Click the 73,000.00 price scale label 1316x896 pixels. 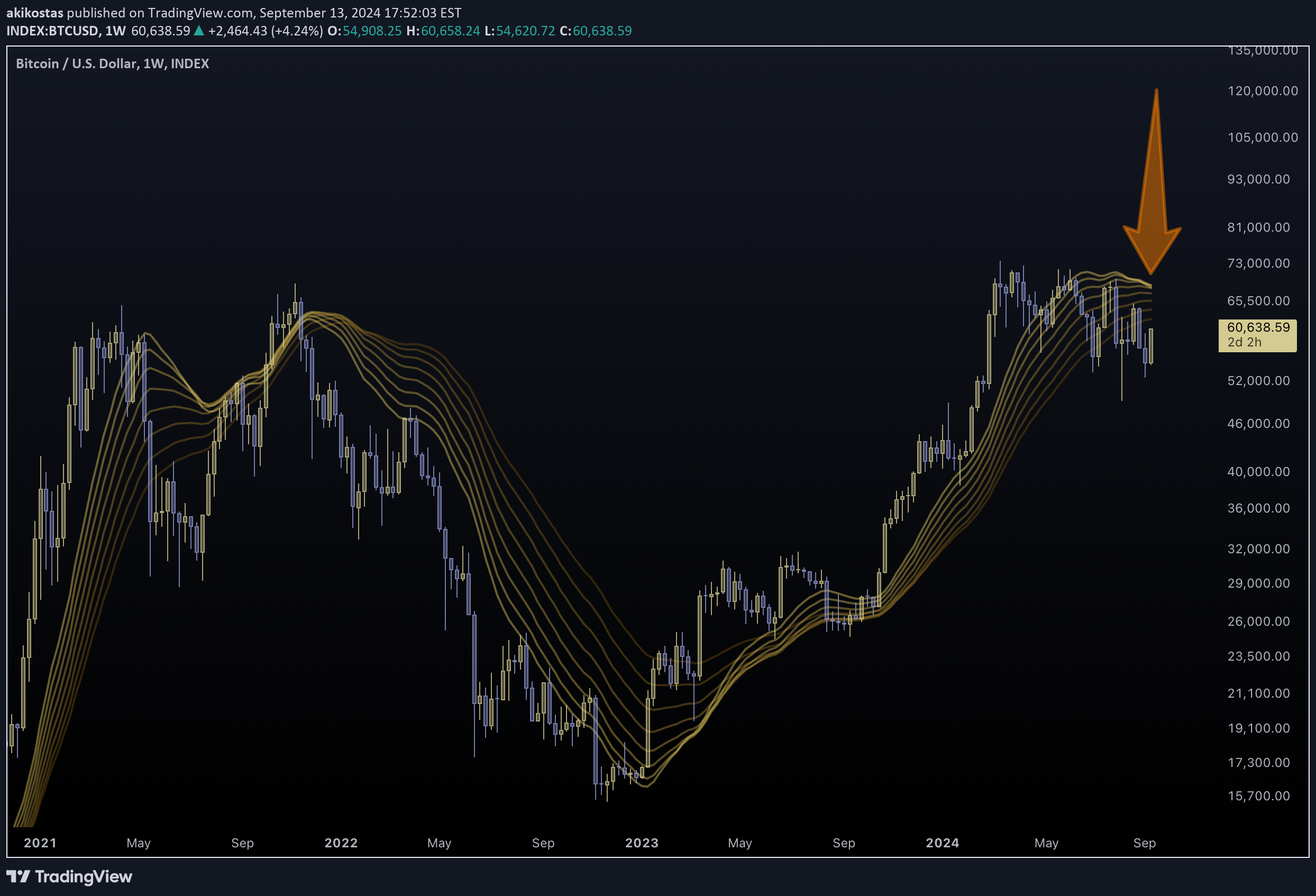click(1258, 263)
